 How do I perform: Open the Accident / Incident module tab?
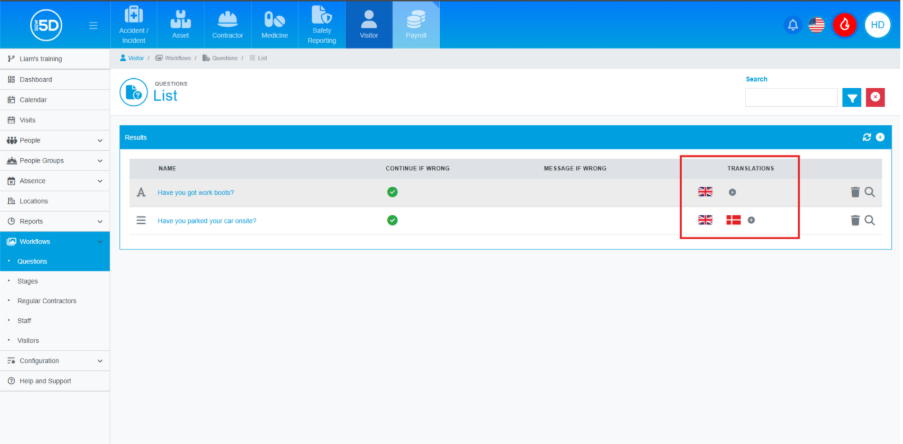pyautogui.click(x=133, y=25)
